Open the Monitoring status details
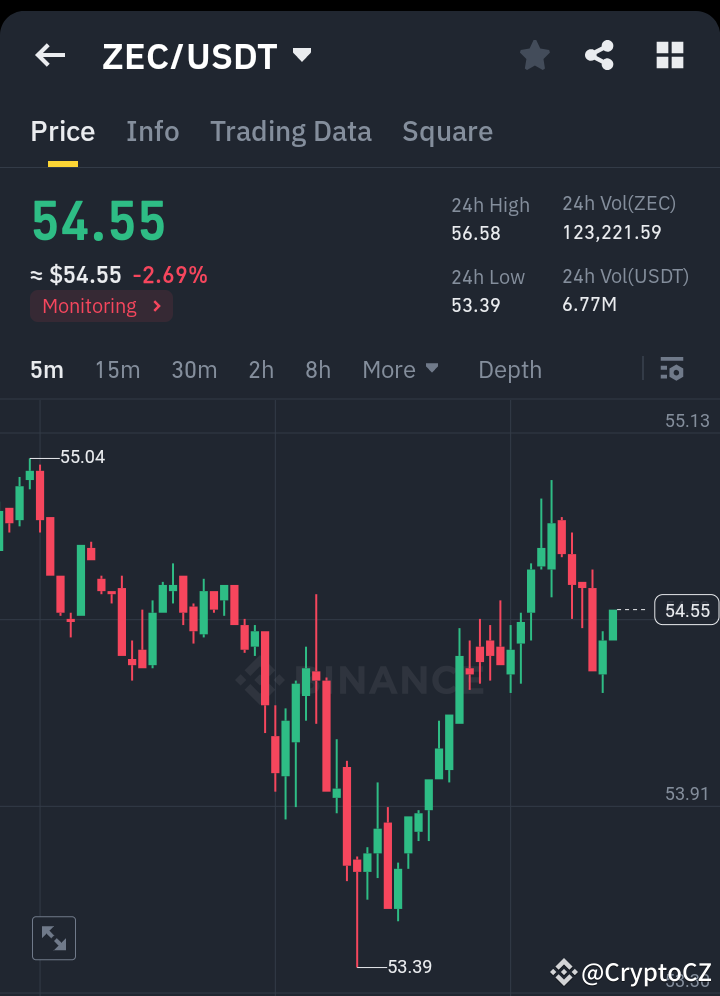The width and height of the screenshot is (720, 996). coord(100,306)
